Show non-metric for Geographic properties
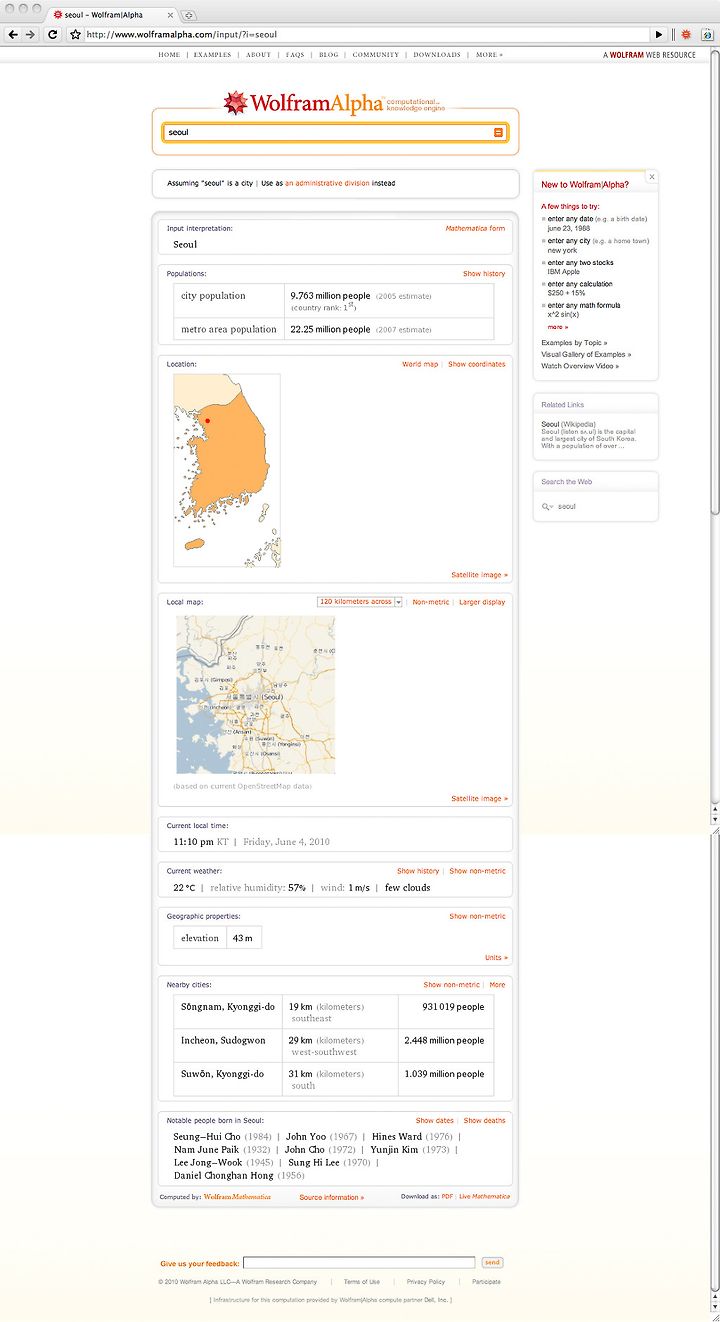This screenshot has height=1322, width=720. (477, 917)
